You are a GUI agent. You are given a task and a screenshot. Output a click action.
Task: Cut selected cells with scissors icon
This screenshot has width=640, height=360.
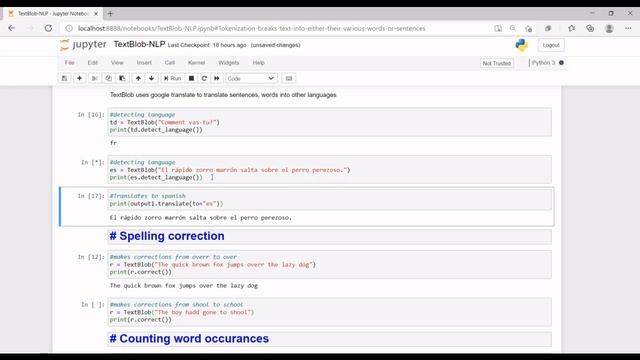pyautogui.click(x=94, y=78)
